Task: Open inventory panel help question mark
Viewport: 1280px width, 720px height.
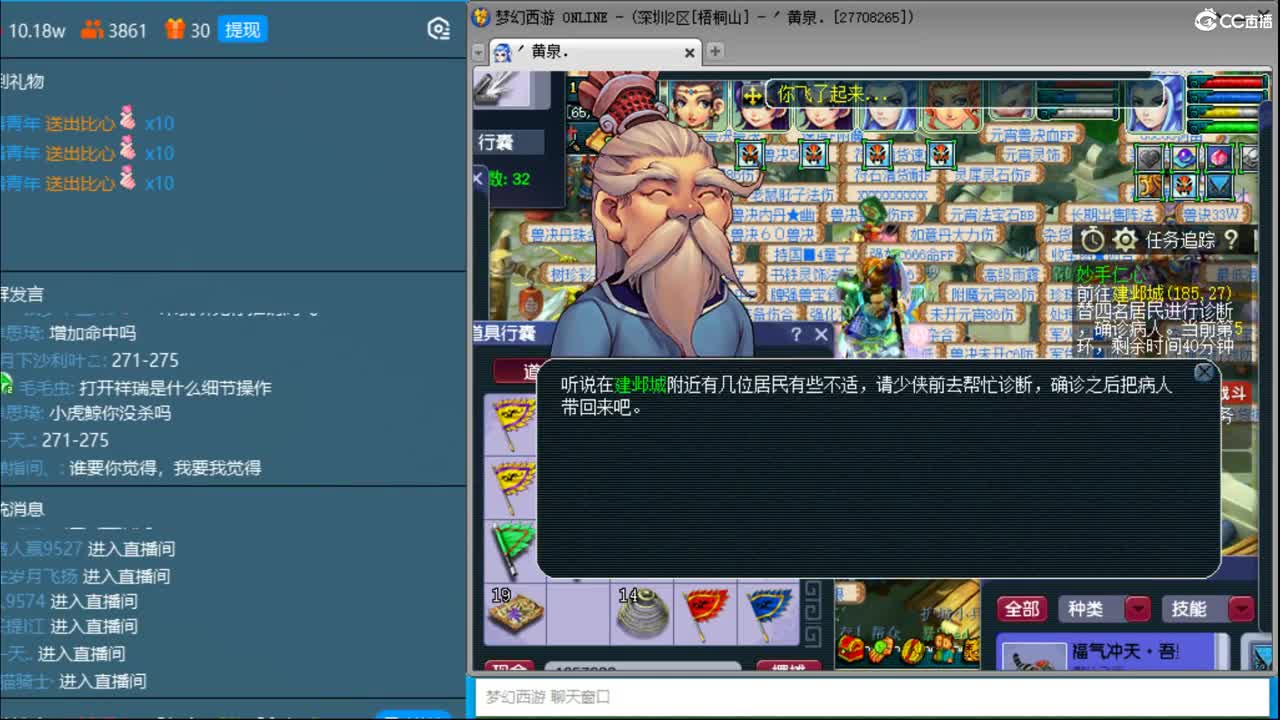Action: 796,334
